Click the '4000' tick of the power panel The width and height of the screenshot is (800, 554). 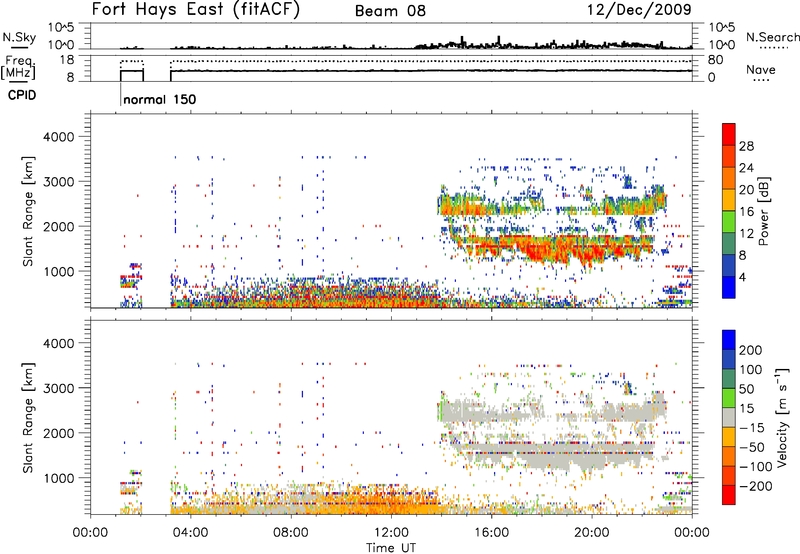[58, 137]
